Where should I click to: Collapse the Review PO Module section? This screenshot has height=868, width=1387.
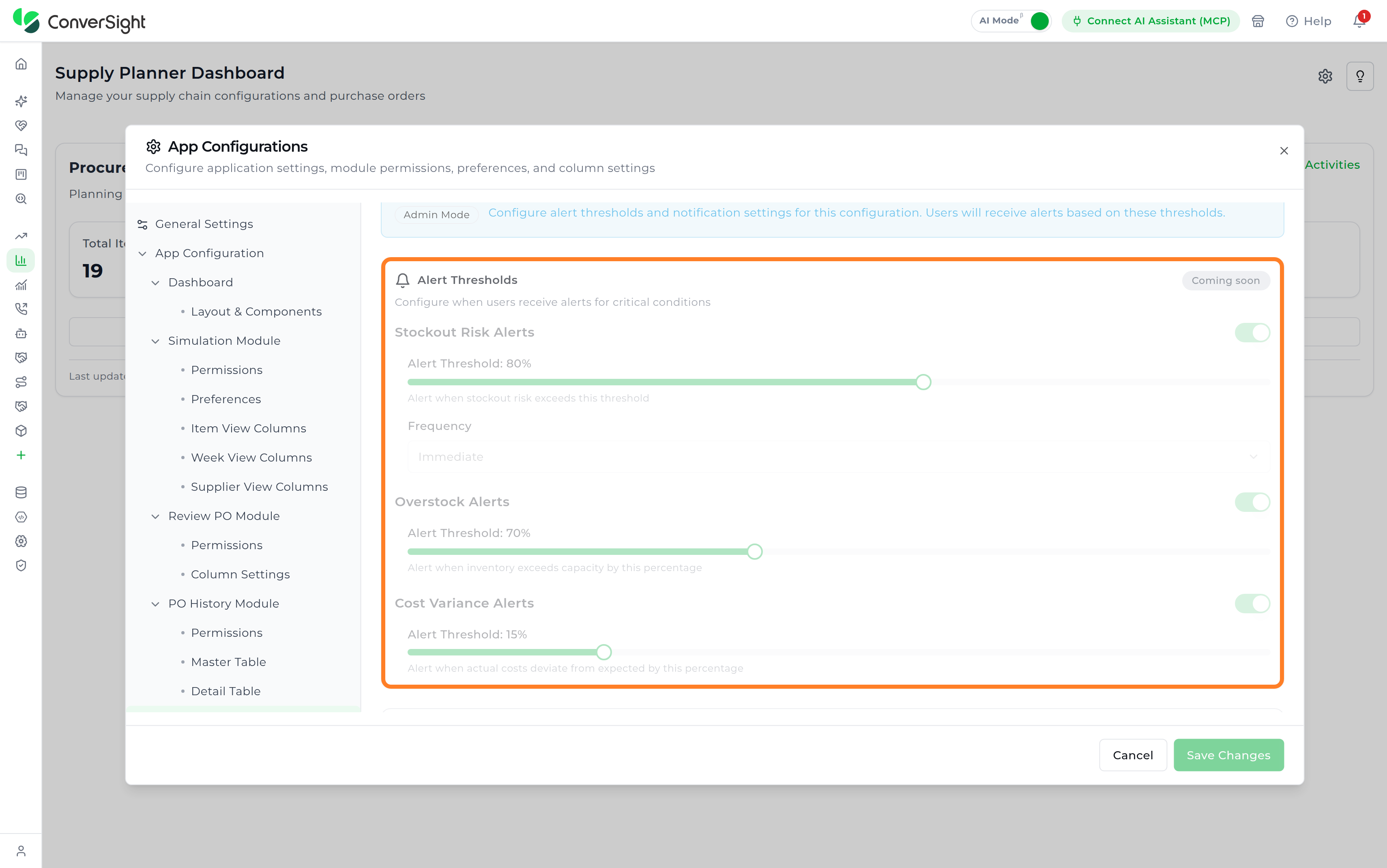[155, 516]
